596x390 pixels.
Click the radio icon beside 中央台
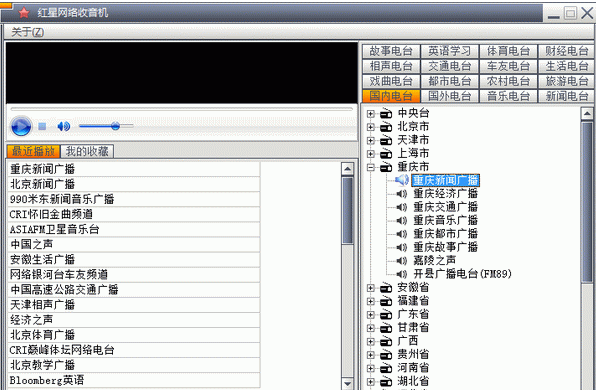(x=386, y=114)
